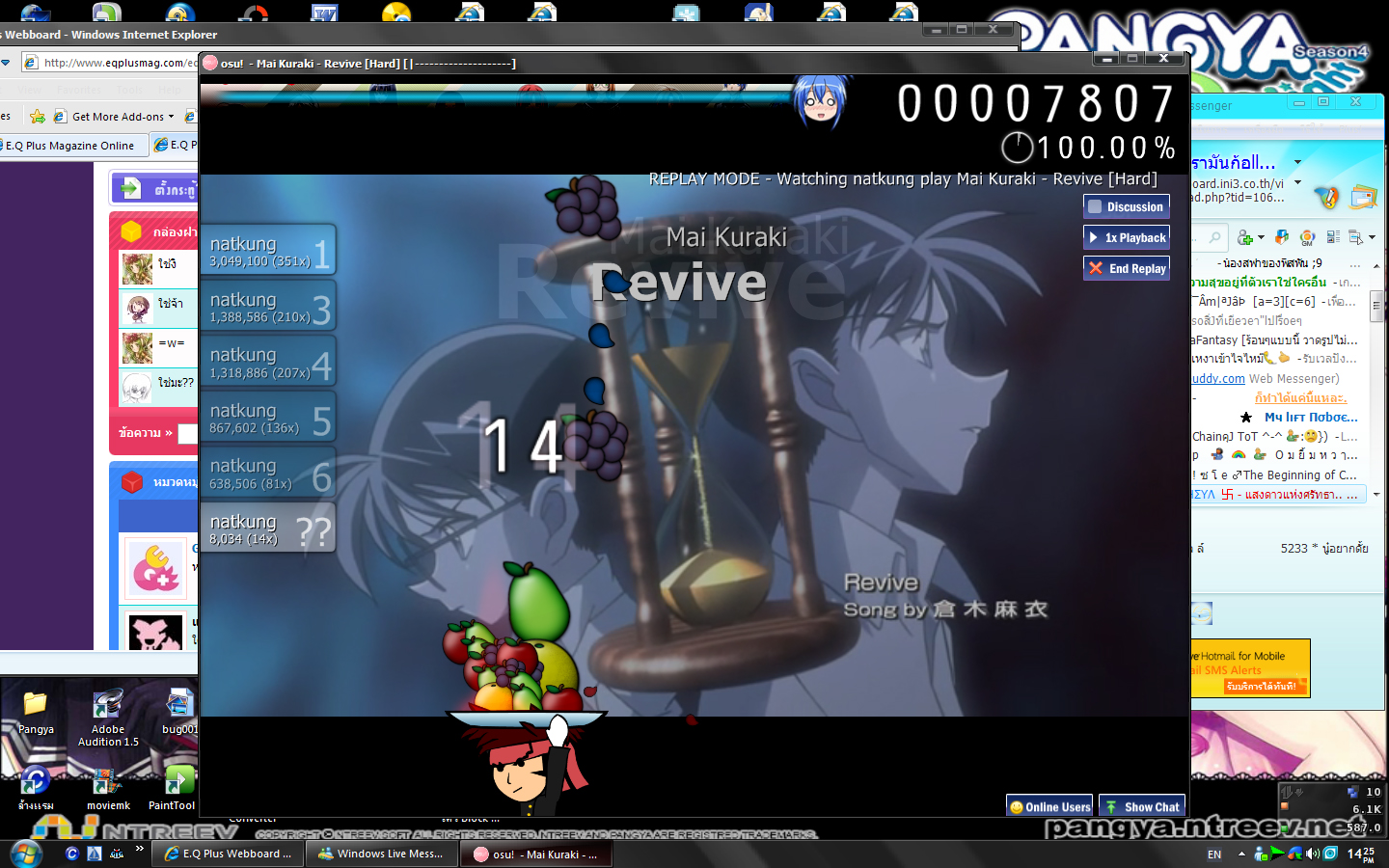Click the Hotmail for Mobile banner ad
Screen dimensions: 1389x868
1250,667
